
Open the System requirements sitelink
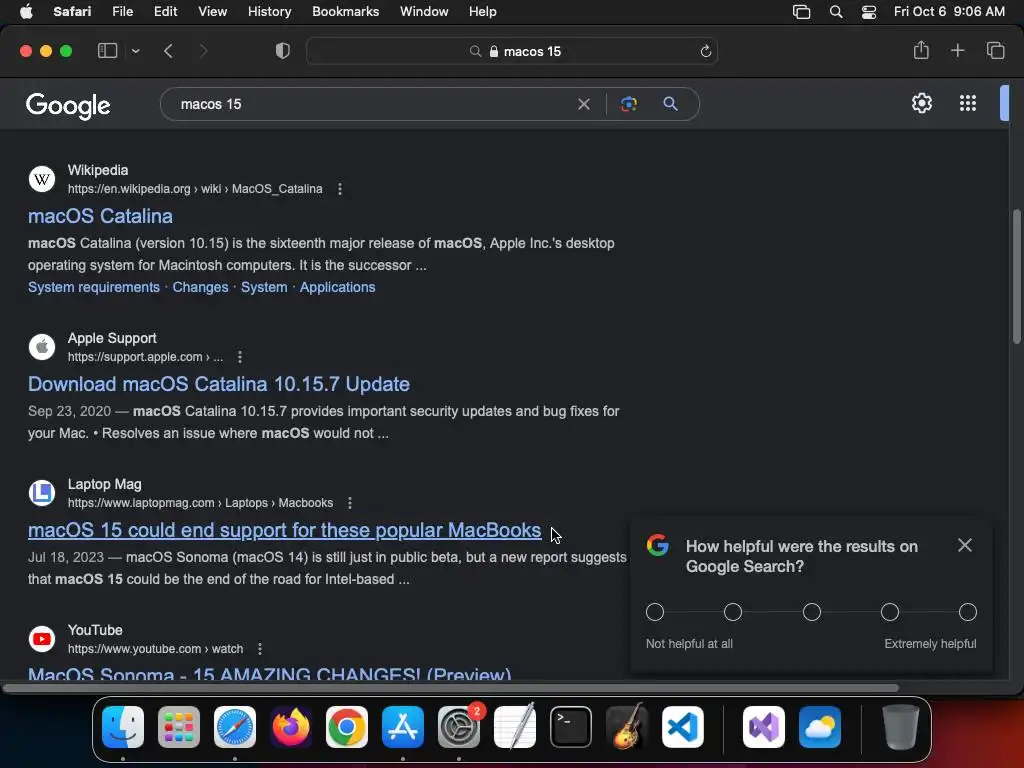click(93, 287)
